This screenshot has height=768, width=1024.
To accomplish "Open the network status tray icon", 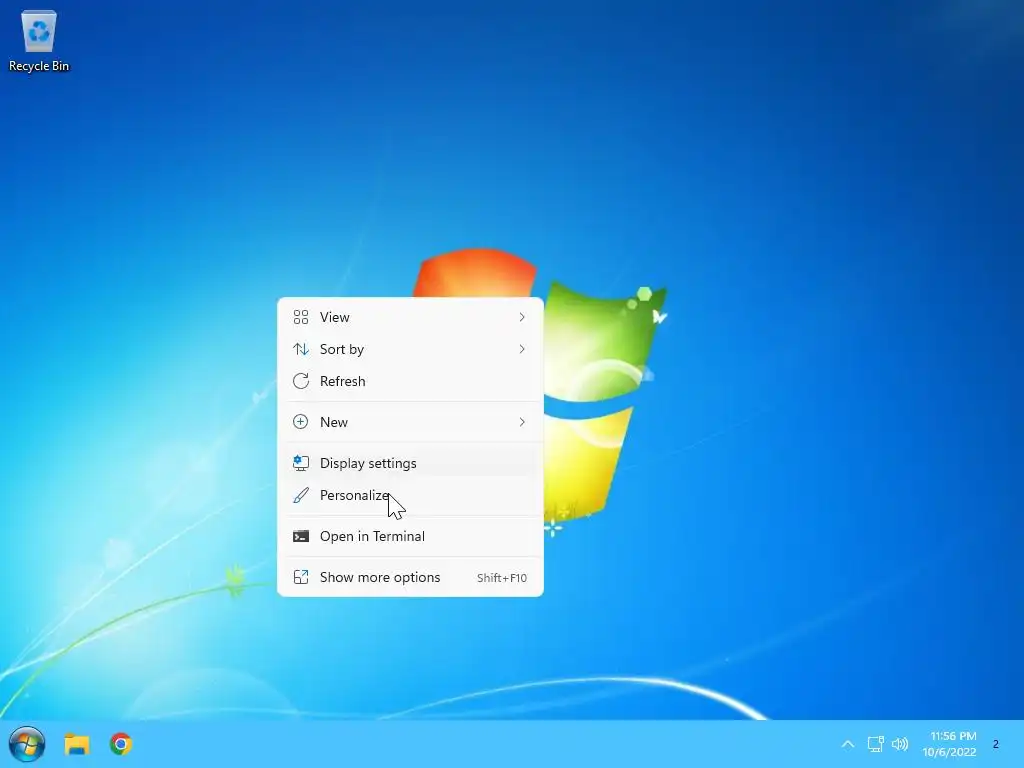I will 875,744.
